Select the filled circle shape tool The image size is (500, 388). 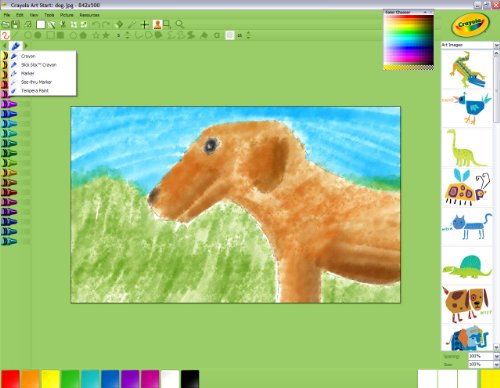(38, 35)
